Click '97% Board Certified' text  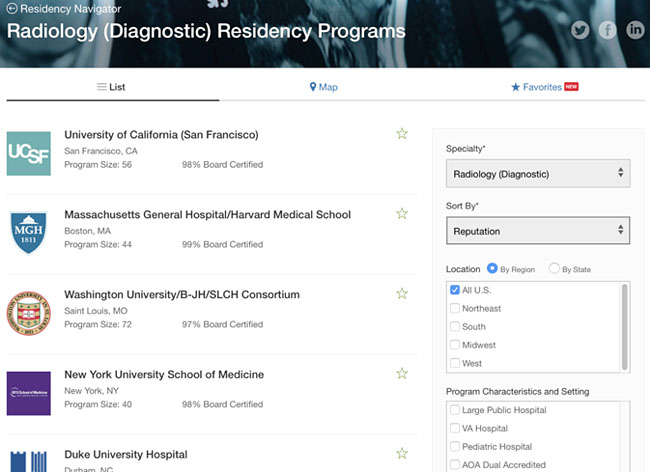pyautogui.click(x=223, y=324)
